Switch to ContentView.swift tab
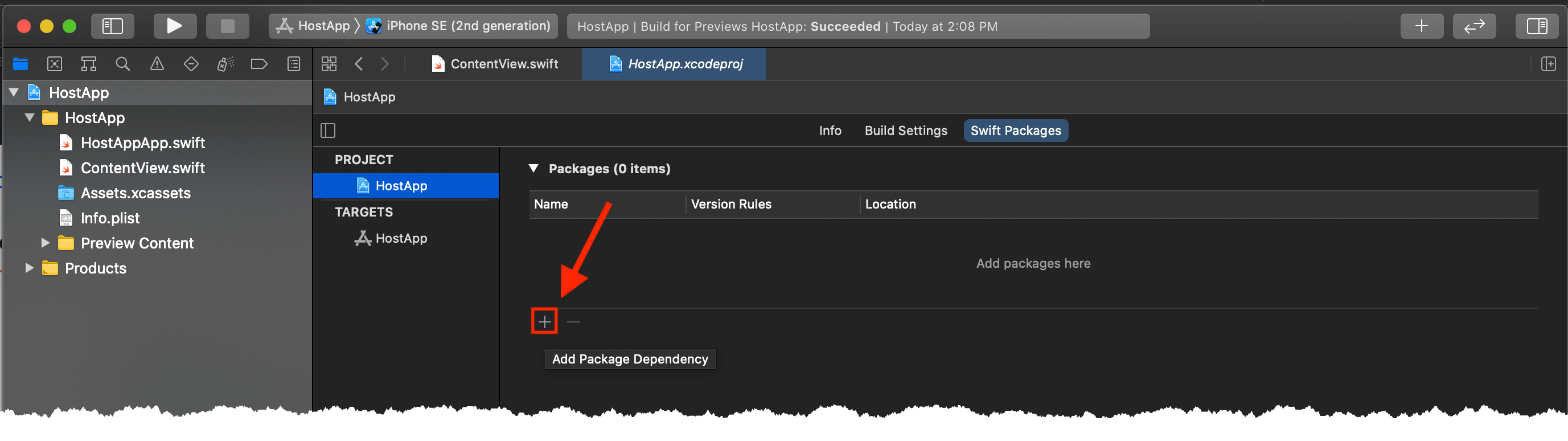The width and height of the screenshot is (1568, 441). 495,64
